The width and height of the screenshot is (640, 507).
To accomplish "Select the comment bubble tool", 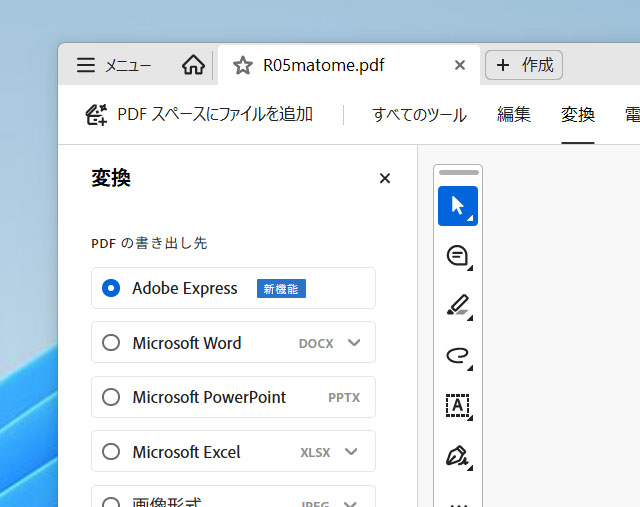I will pos(458,256).
